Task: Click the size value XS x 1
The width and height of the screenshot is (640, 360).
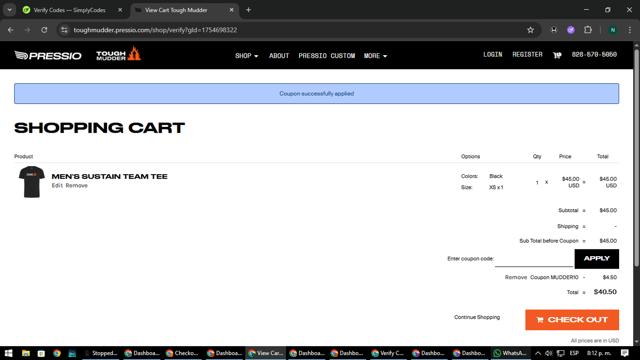Action: 496,187
